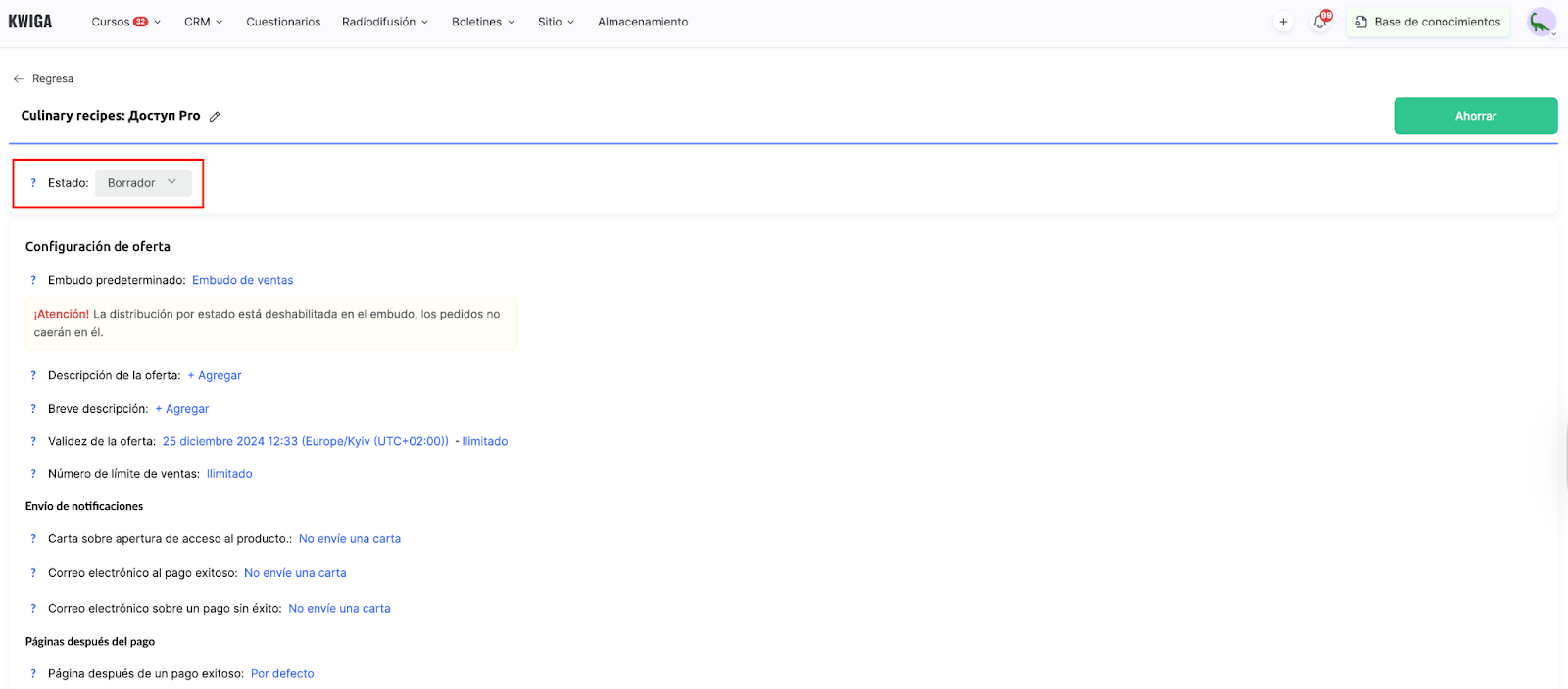The height and width of the screenshot is (689, 1568).
Task: Edit the offer validity start date
Action: pos(305,441)
